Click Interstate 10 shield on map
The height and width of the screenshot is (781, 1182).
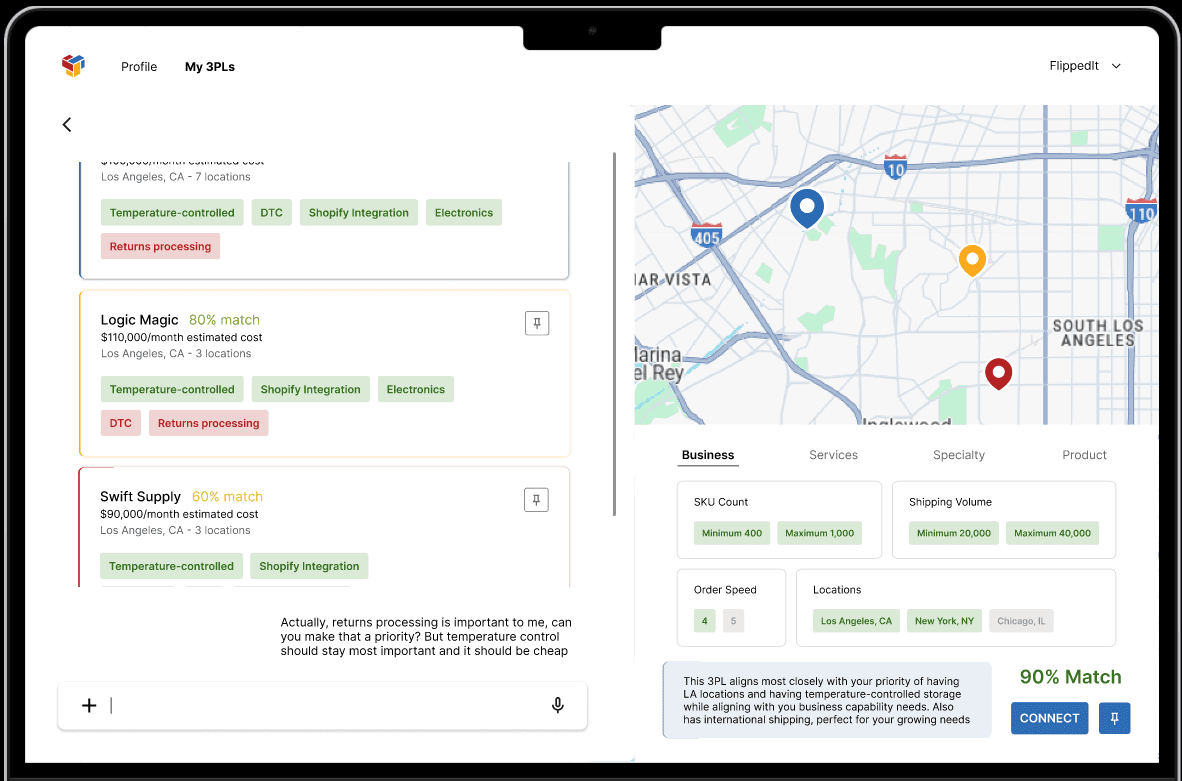(895, 168)
